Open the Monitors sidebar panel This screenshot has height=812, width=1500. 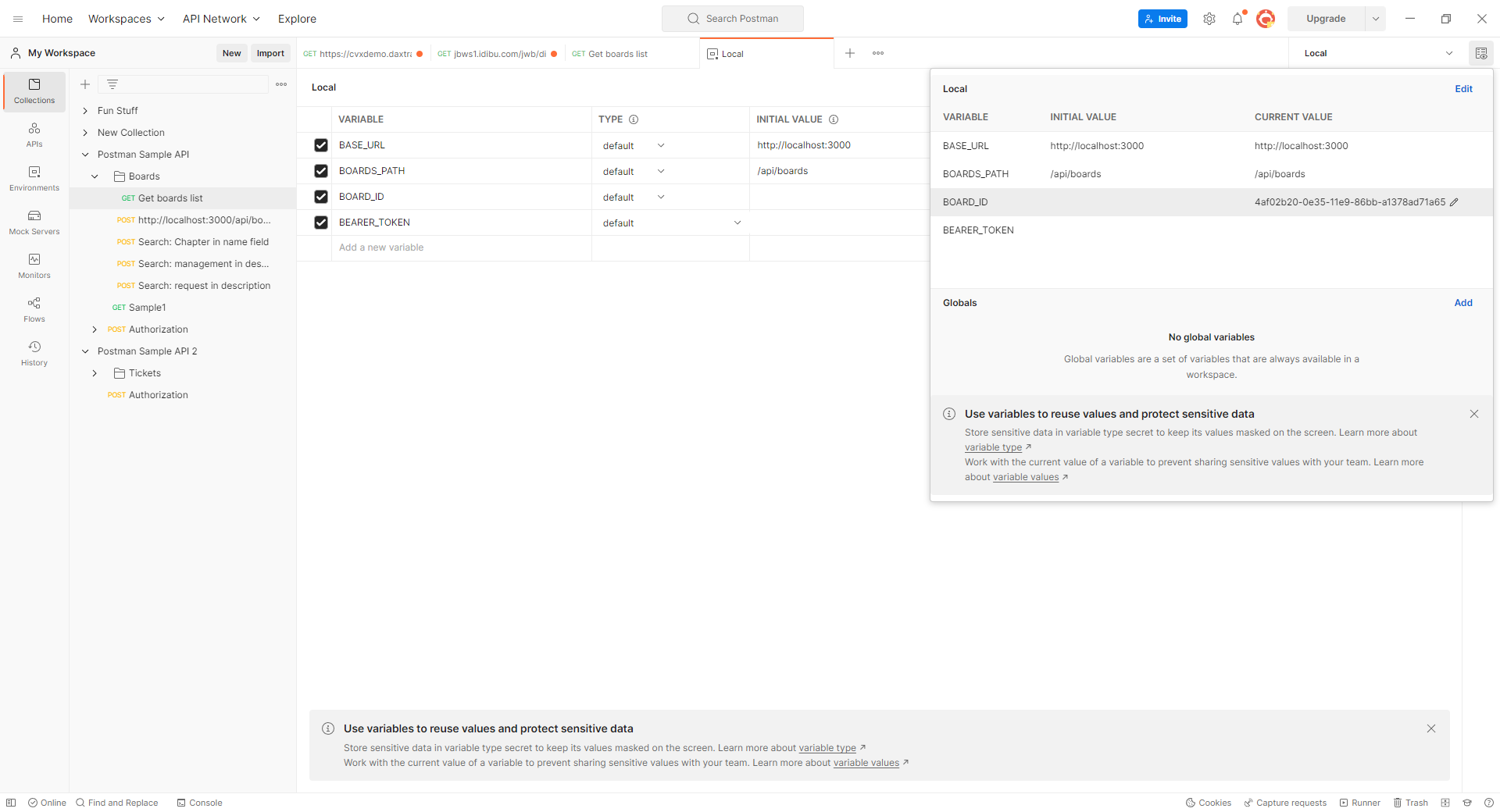point(34,266)
